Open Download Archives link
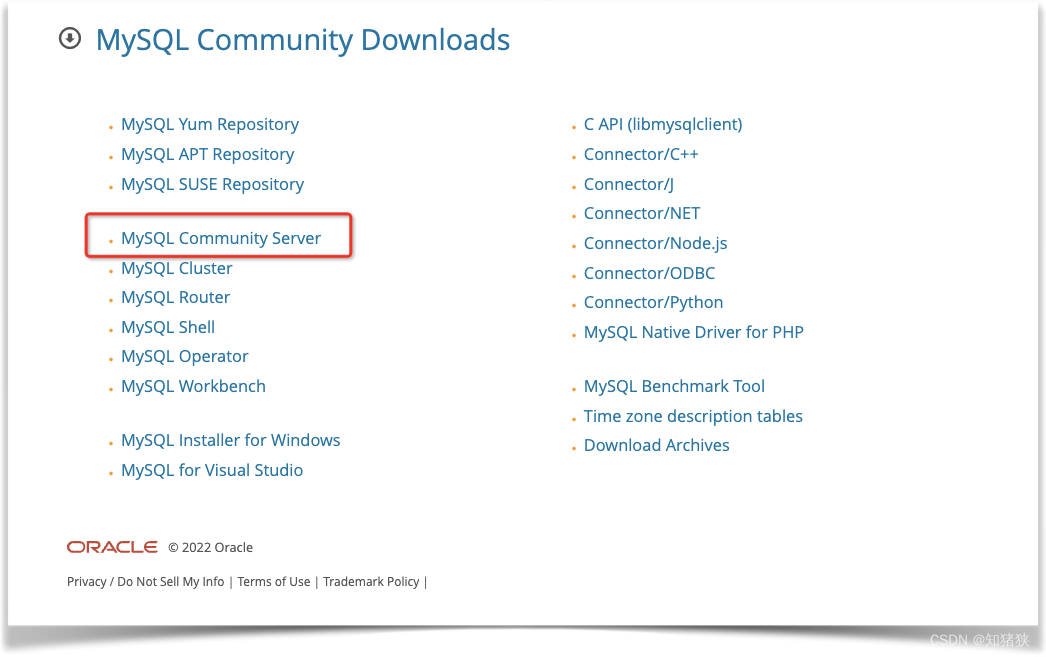The width and height of the screenshot is (1046, 657). tap(656, 446)
